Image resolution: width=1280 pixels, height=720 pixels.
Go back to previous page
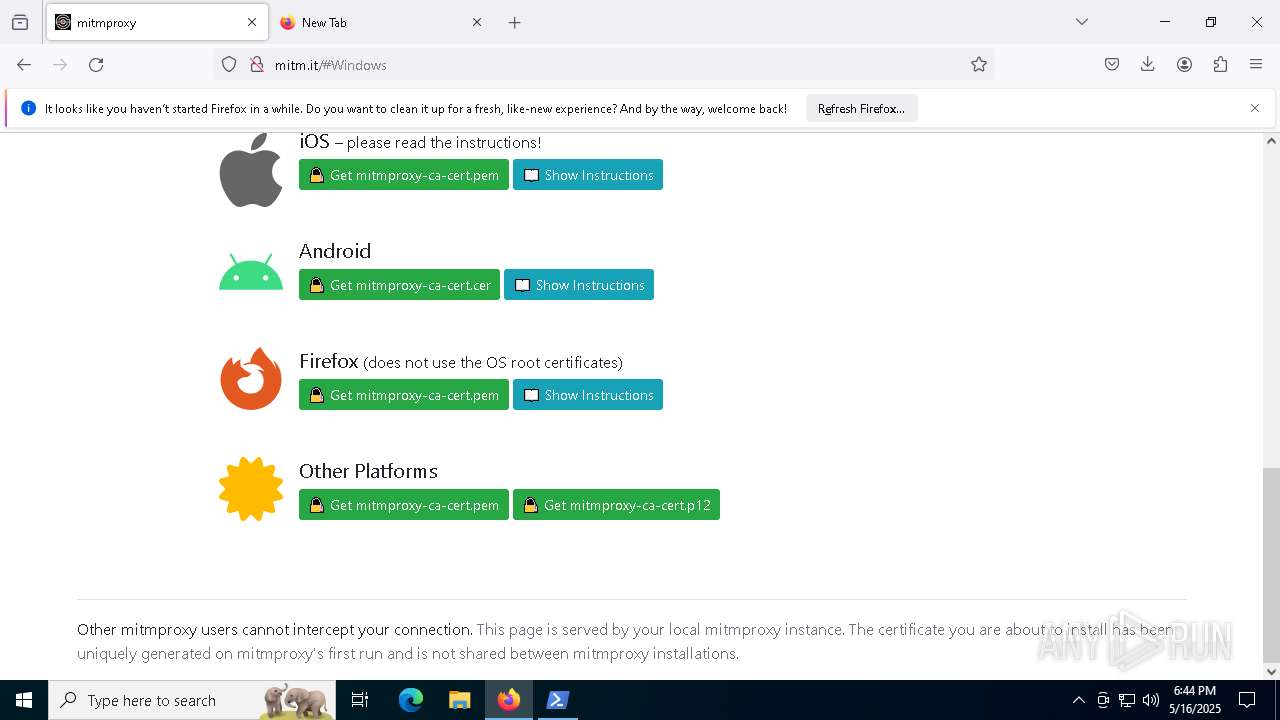[x=24, y=65]
